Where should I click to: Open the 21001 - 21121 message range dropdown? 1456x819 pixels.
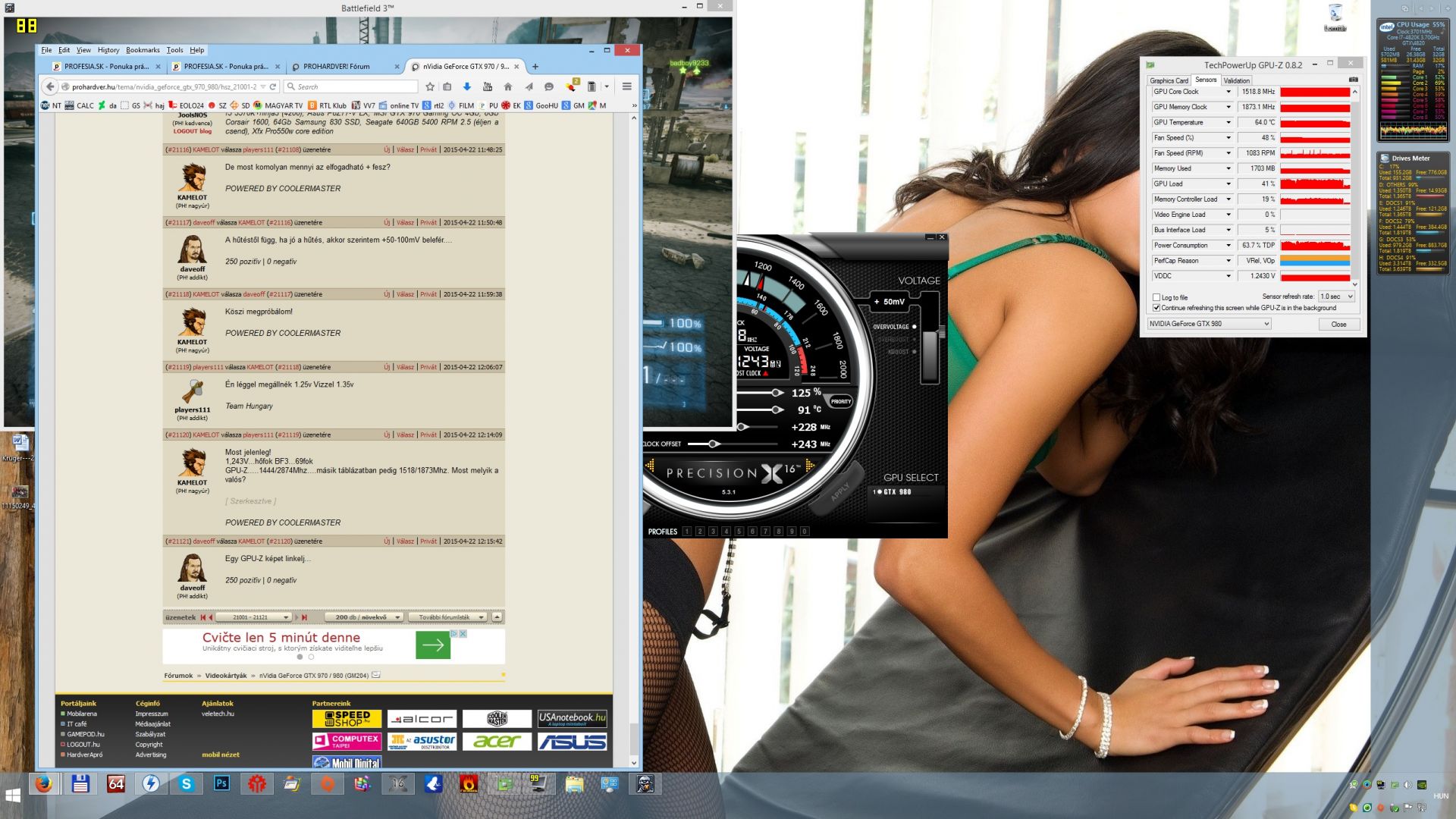254,617
